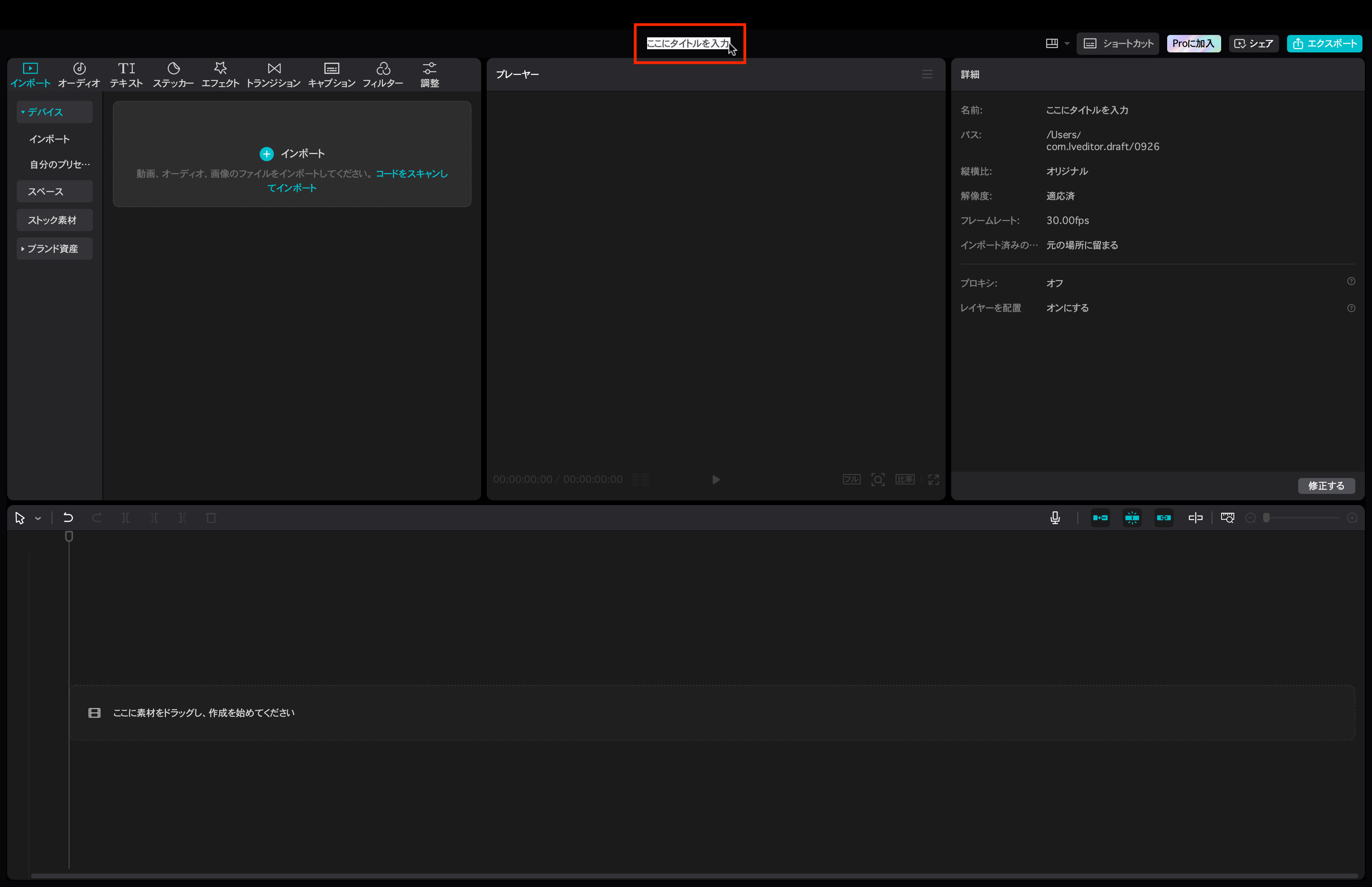Click the teal plus import icon
The height and width of the screenshot is (887, 1372).
266,154
